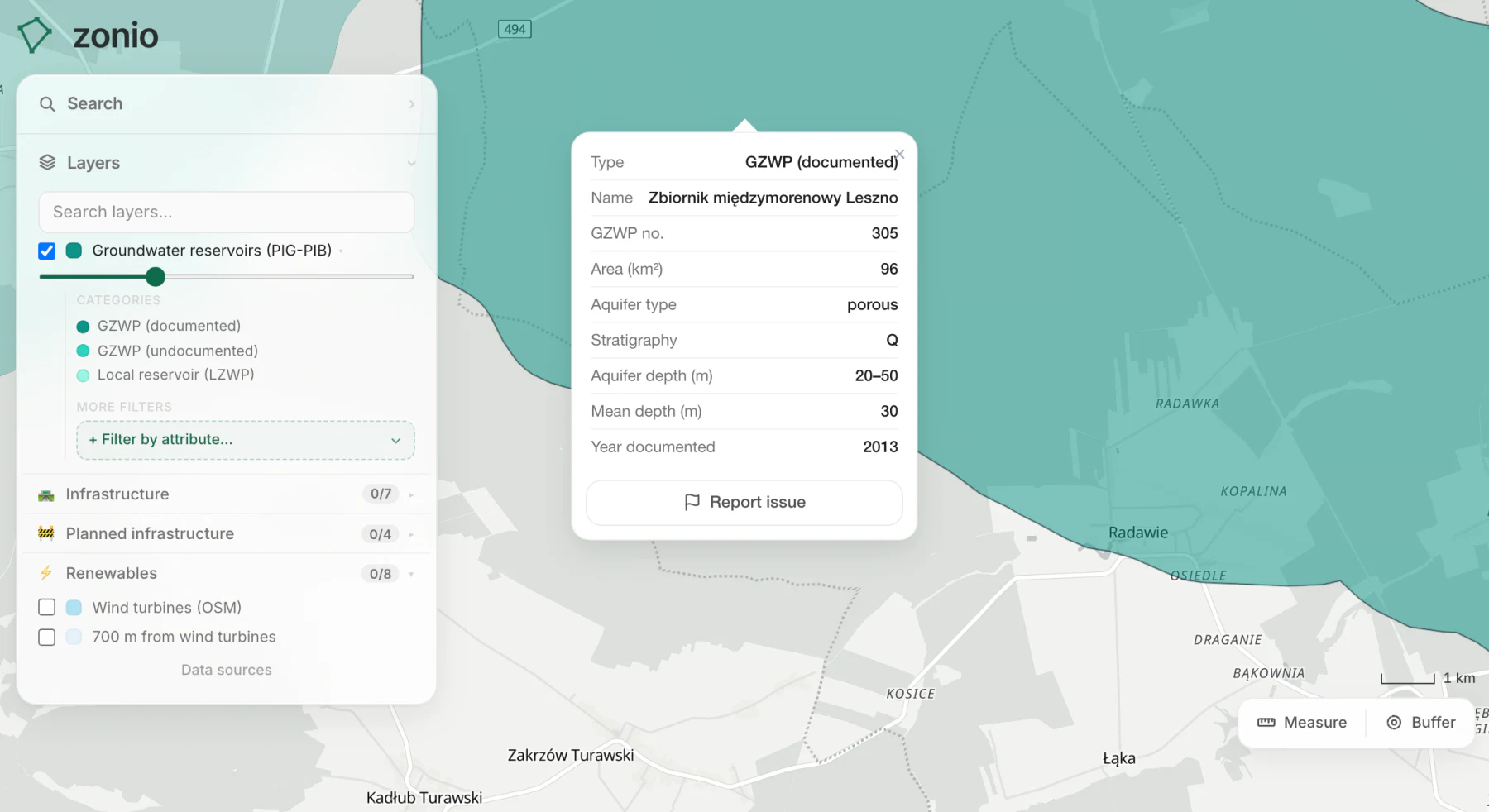Expand the Infrastructure group arrow
This screenshot has height=812, width=1489.
pos(411,494)
